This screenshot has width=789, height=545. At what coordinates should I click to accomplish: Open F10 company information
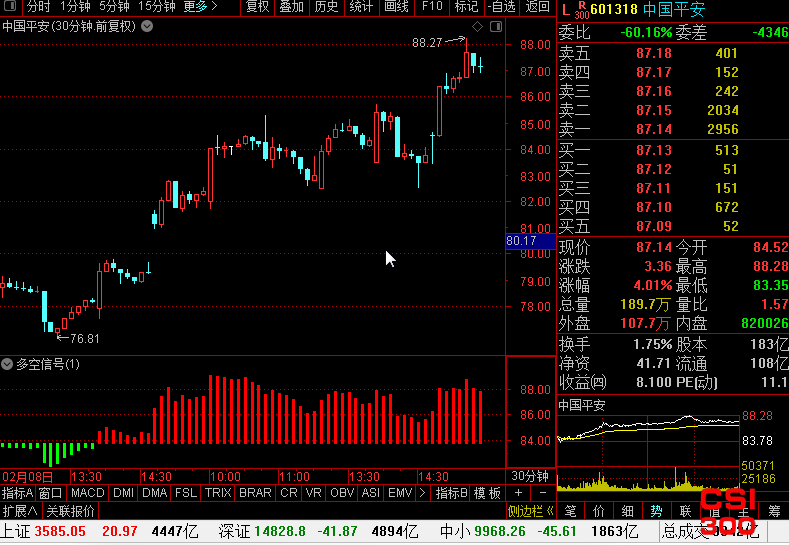[x=432, y=7]
